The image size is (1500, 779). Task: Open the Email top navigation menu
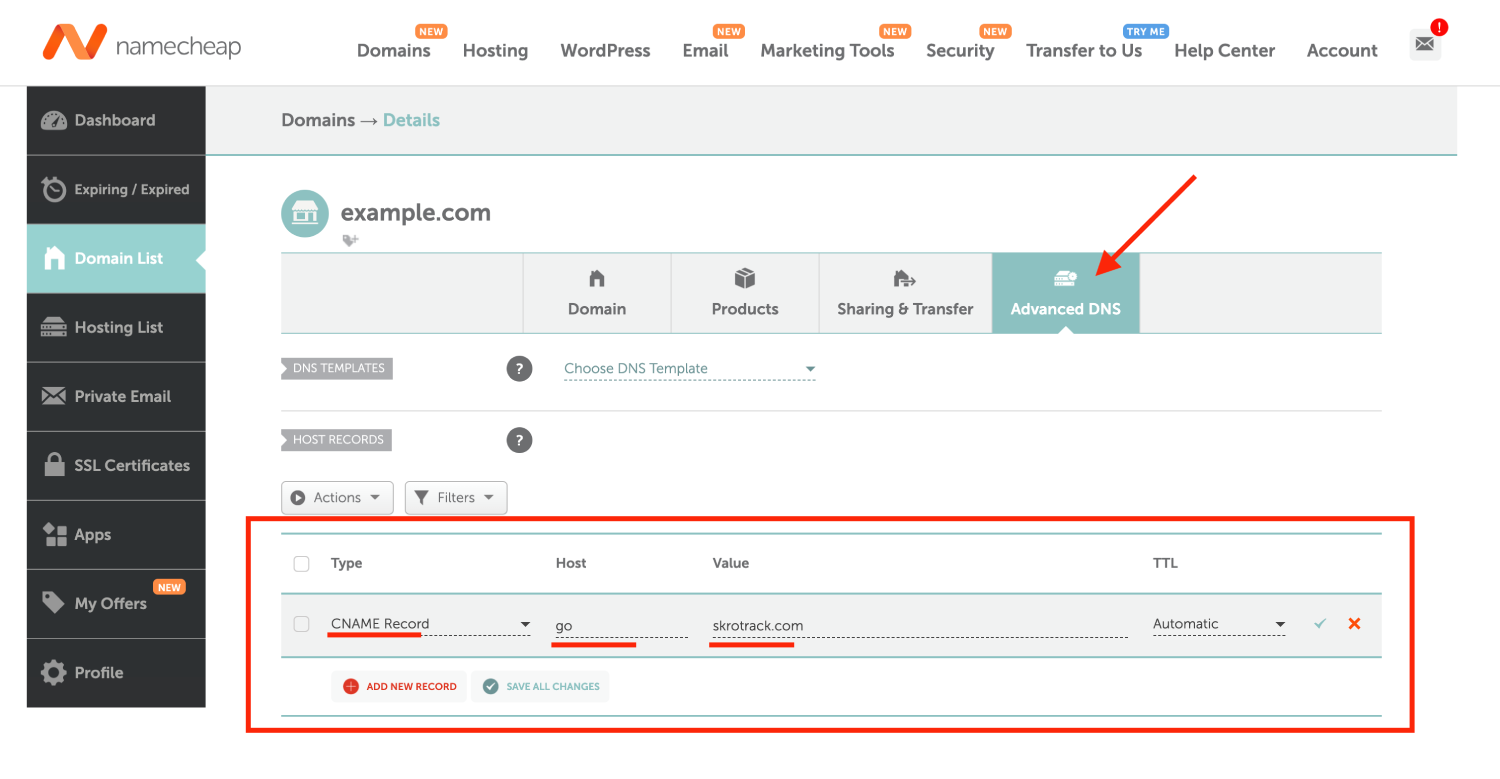[x=705, y=50]
